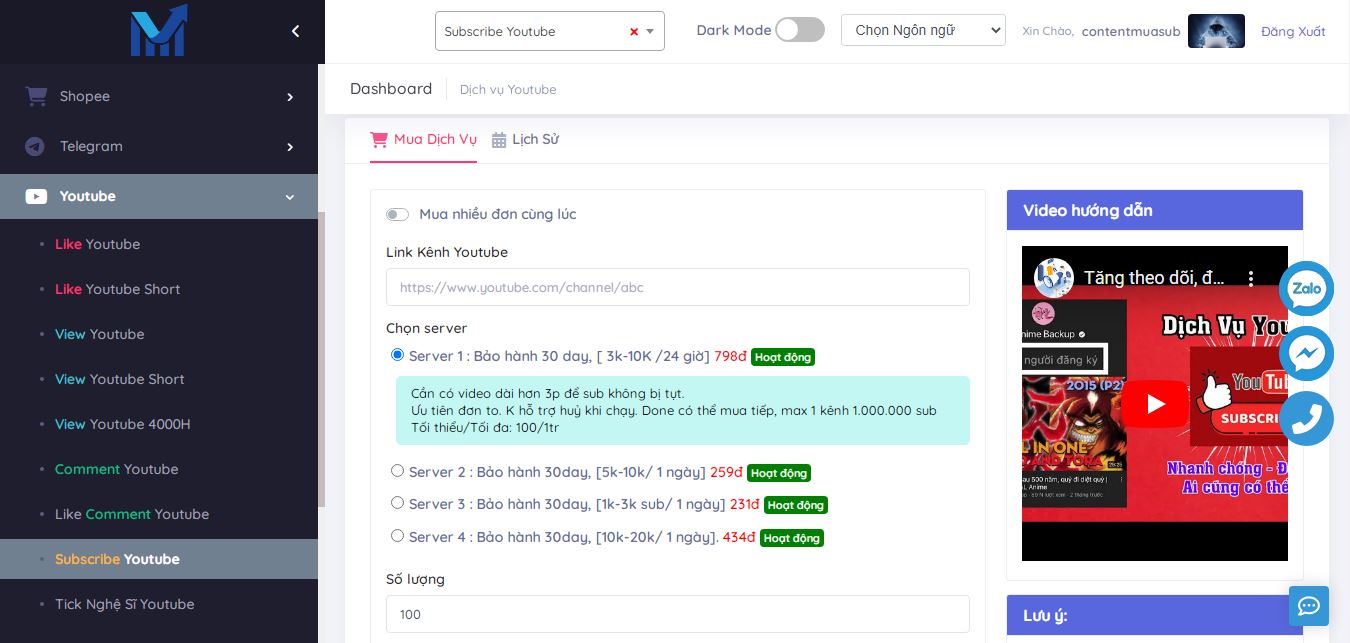This screenshot has width=1350, height=643.
Task: Click the Lưu ý panel header
Action: pos(1155,615)
